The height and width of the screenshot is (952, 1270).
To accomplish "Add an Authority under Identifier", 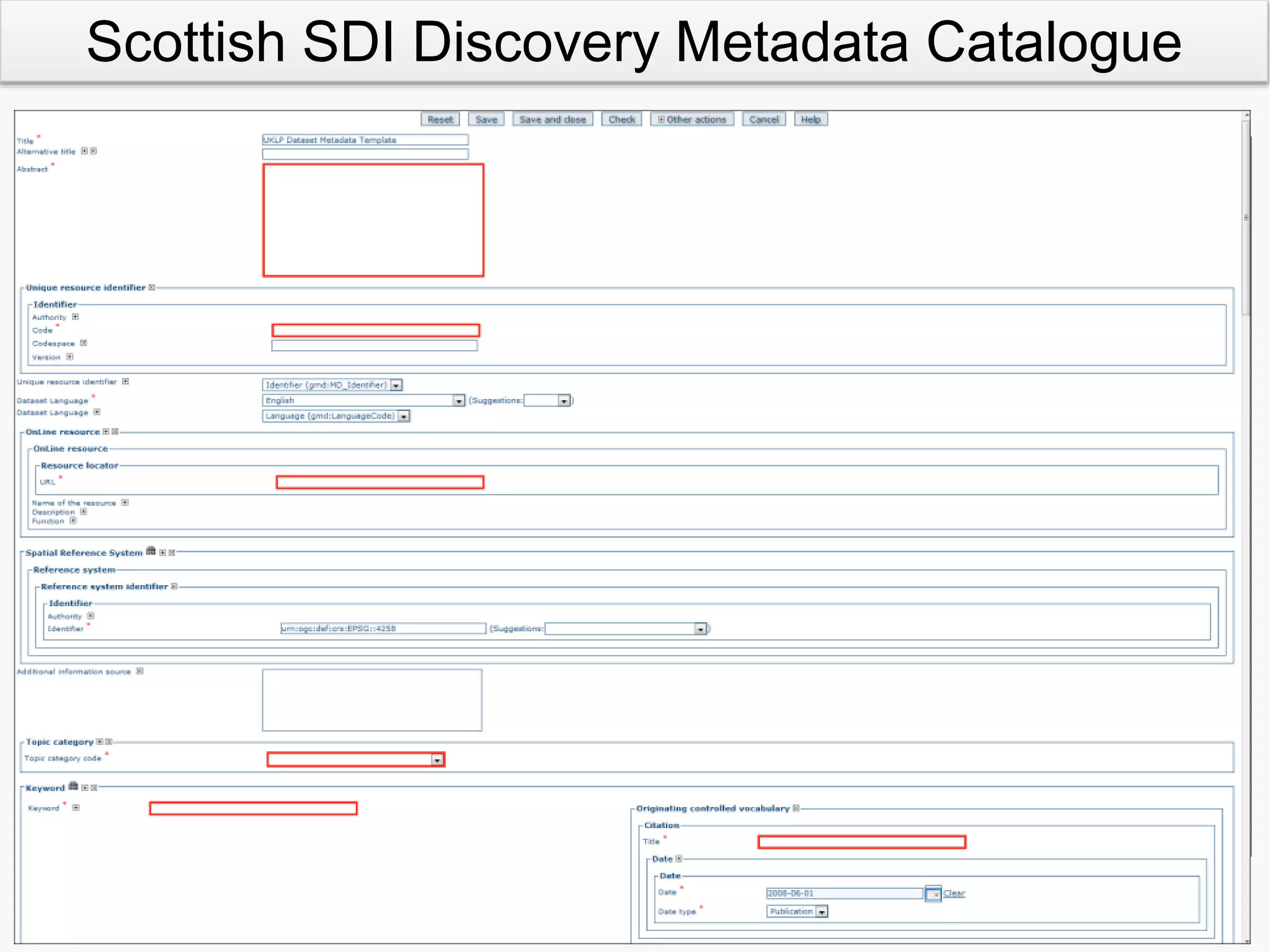I will tap(76, 317).
